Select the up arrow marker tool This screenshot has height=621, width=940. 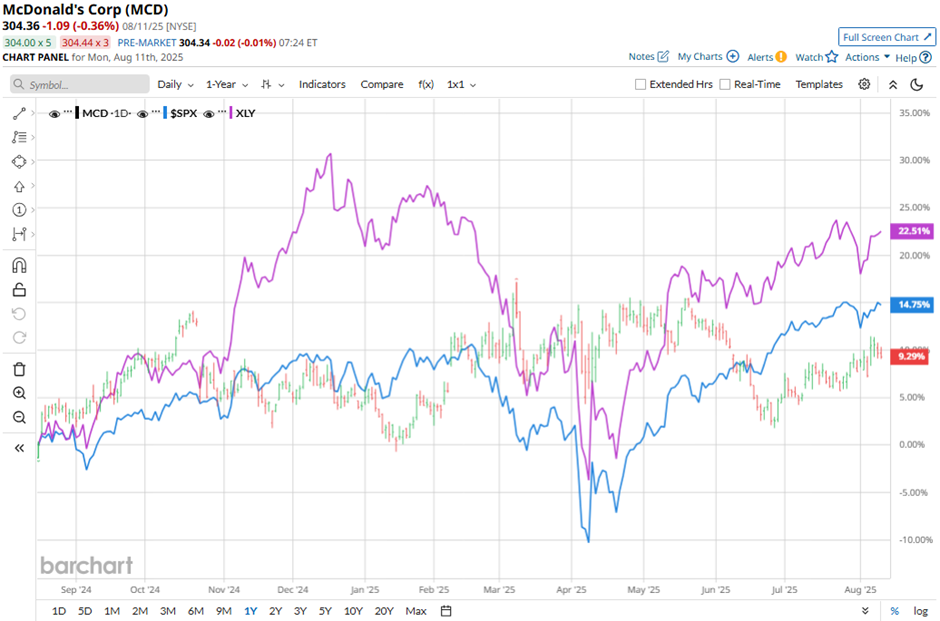click(x=19, y=186)
